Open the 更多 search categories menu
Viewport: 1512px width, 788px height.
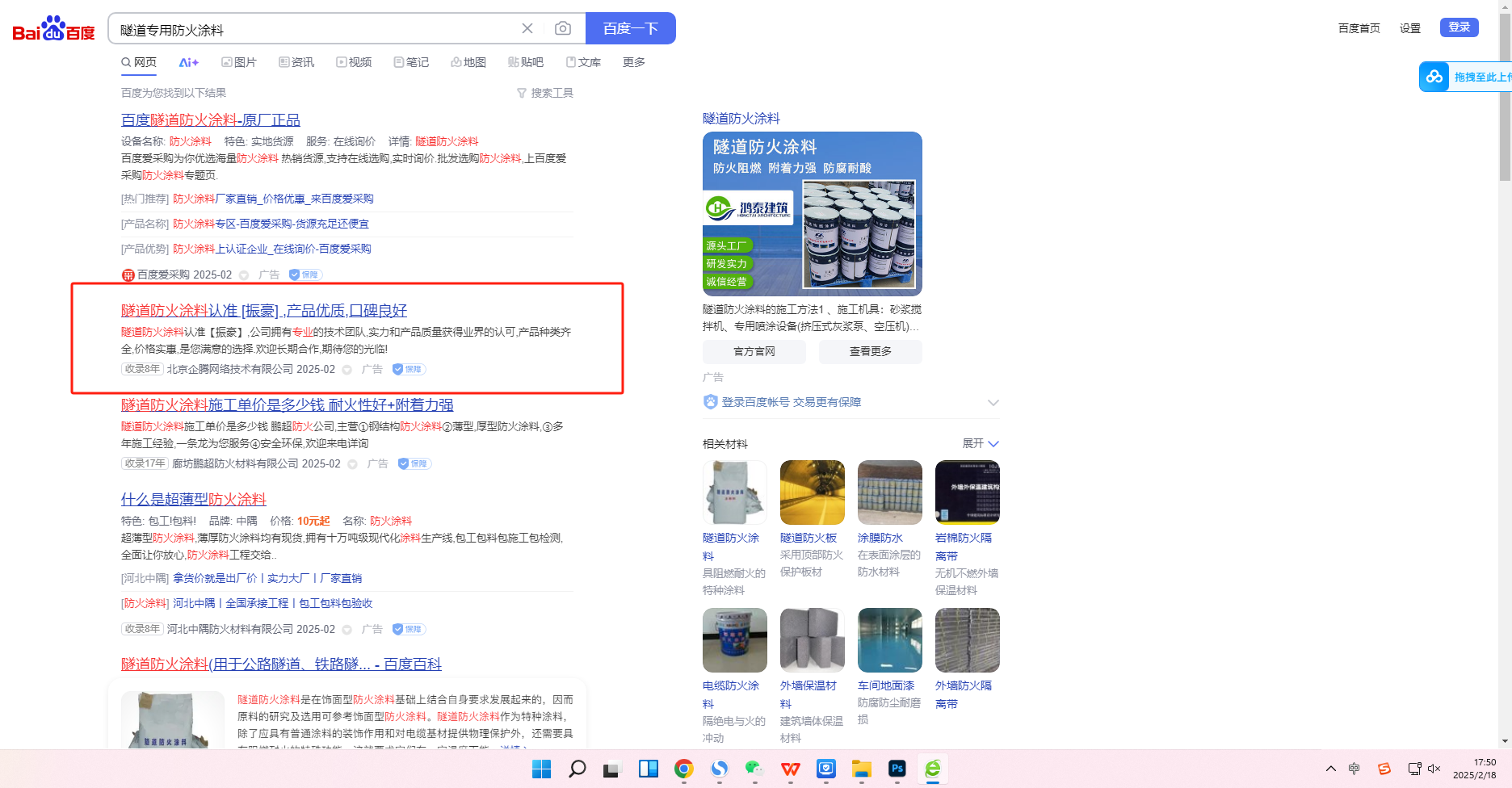pos(634,62)
